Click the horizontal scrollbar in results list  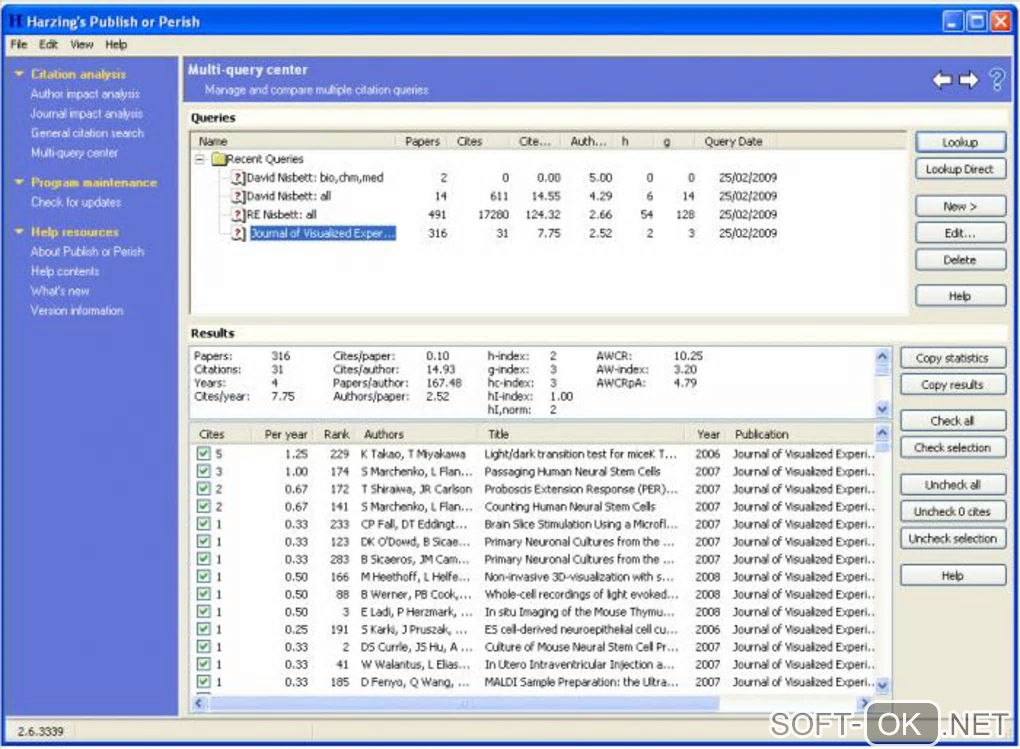tap(460, 703)
